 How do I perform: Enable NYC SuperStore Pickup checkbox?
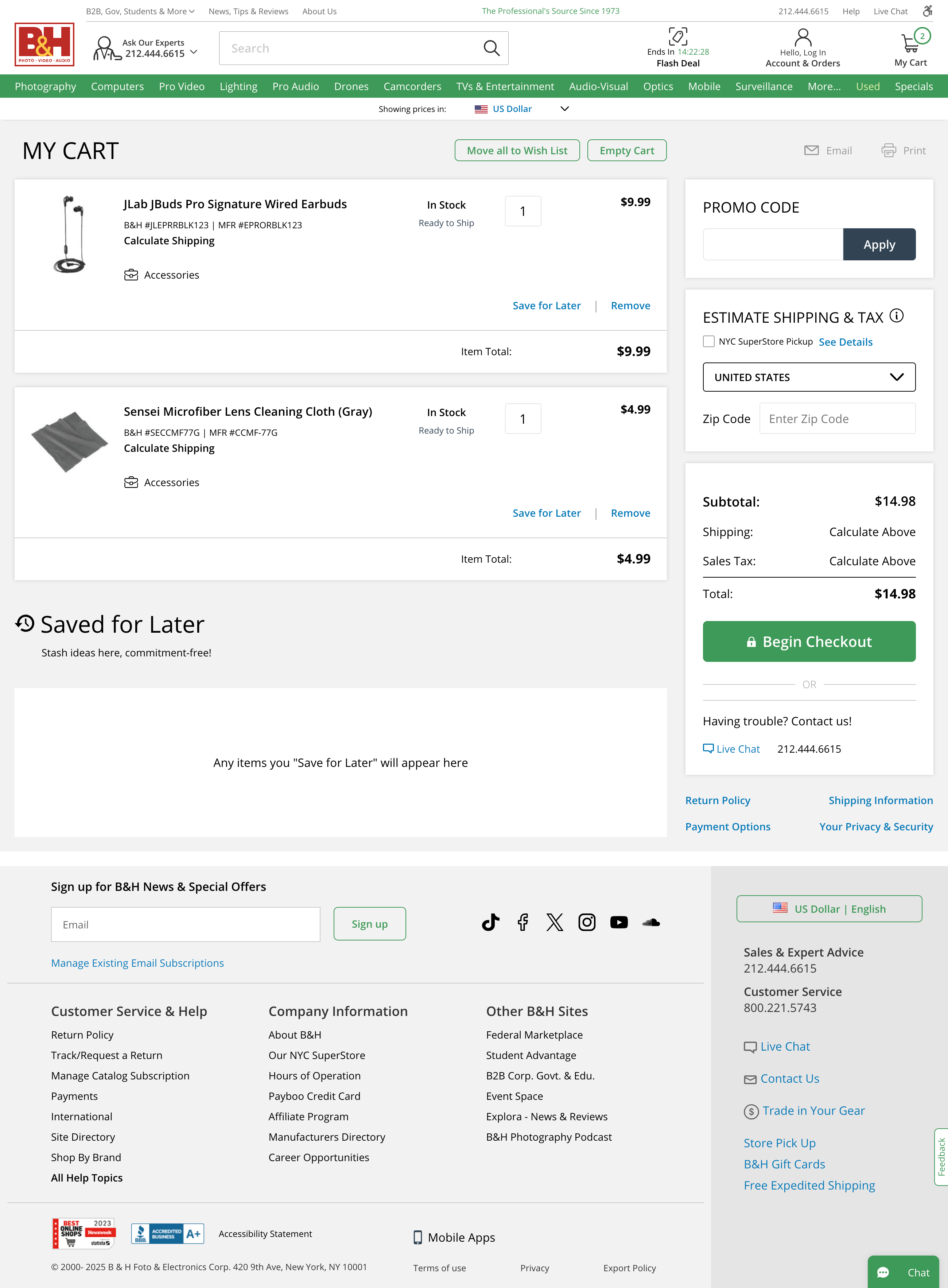pyautogui.click(x=709, y=342)
